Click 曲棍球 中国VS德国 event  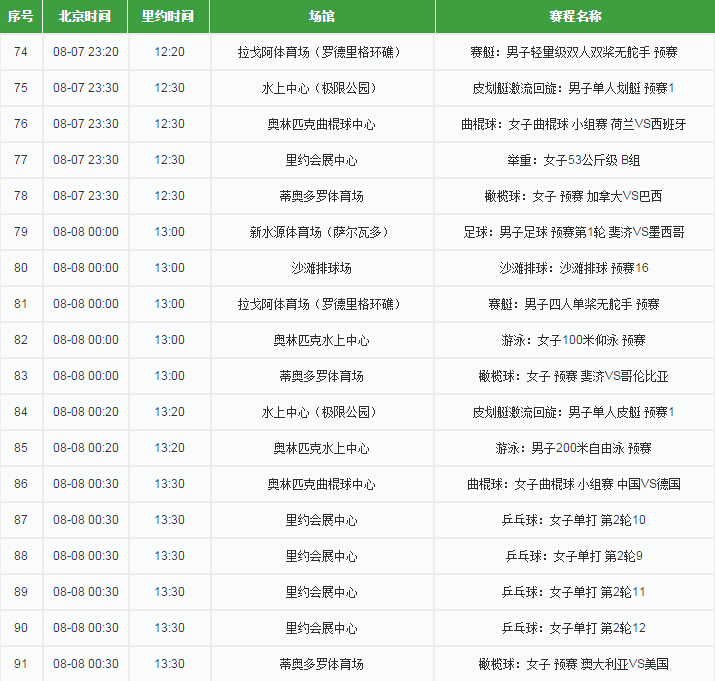pos(574,485)
